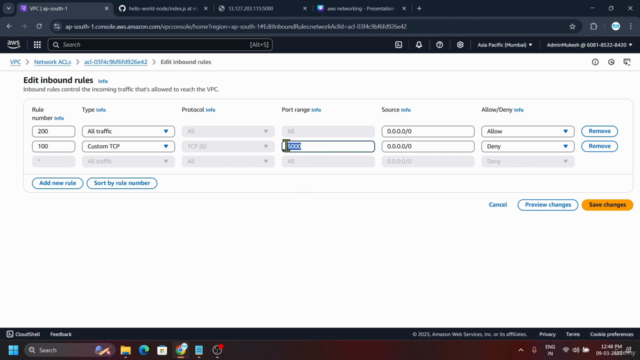Bookmark this page with star icon

572,27
